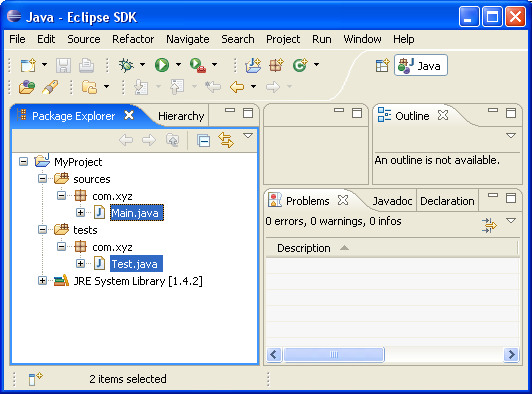This screenshot has width=532, height=394.
Task: Click the Main.java file icon
Action: 99,212
